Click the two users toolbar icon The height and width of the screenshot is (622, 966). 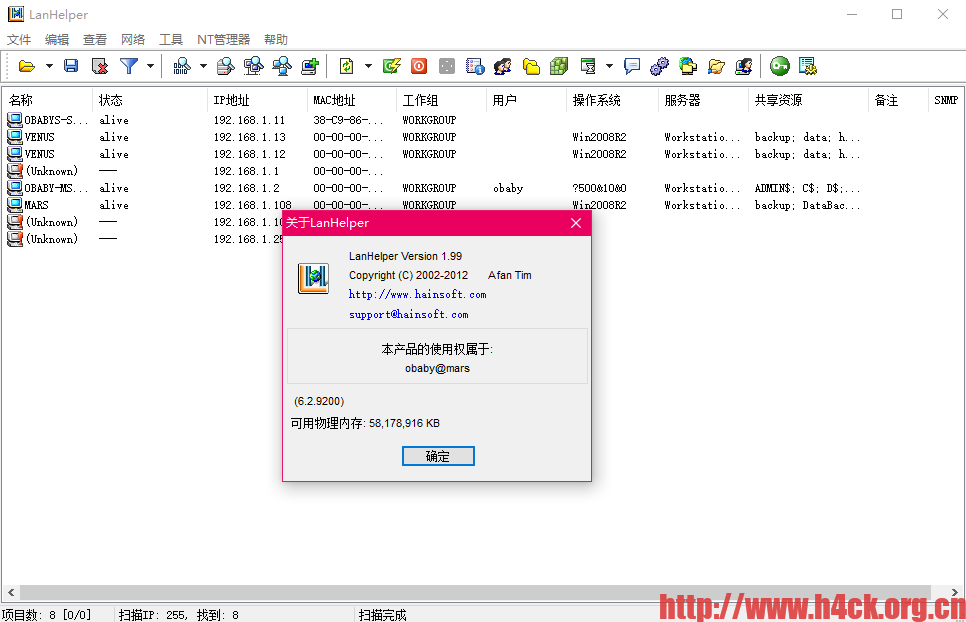coord(503,66)
